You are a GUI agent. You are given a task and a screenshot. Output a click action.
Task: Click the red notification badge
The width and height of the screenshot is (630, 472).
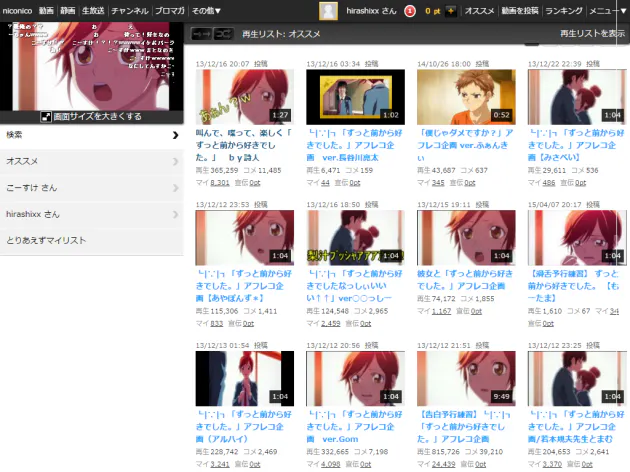(x=410, y=11)
